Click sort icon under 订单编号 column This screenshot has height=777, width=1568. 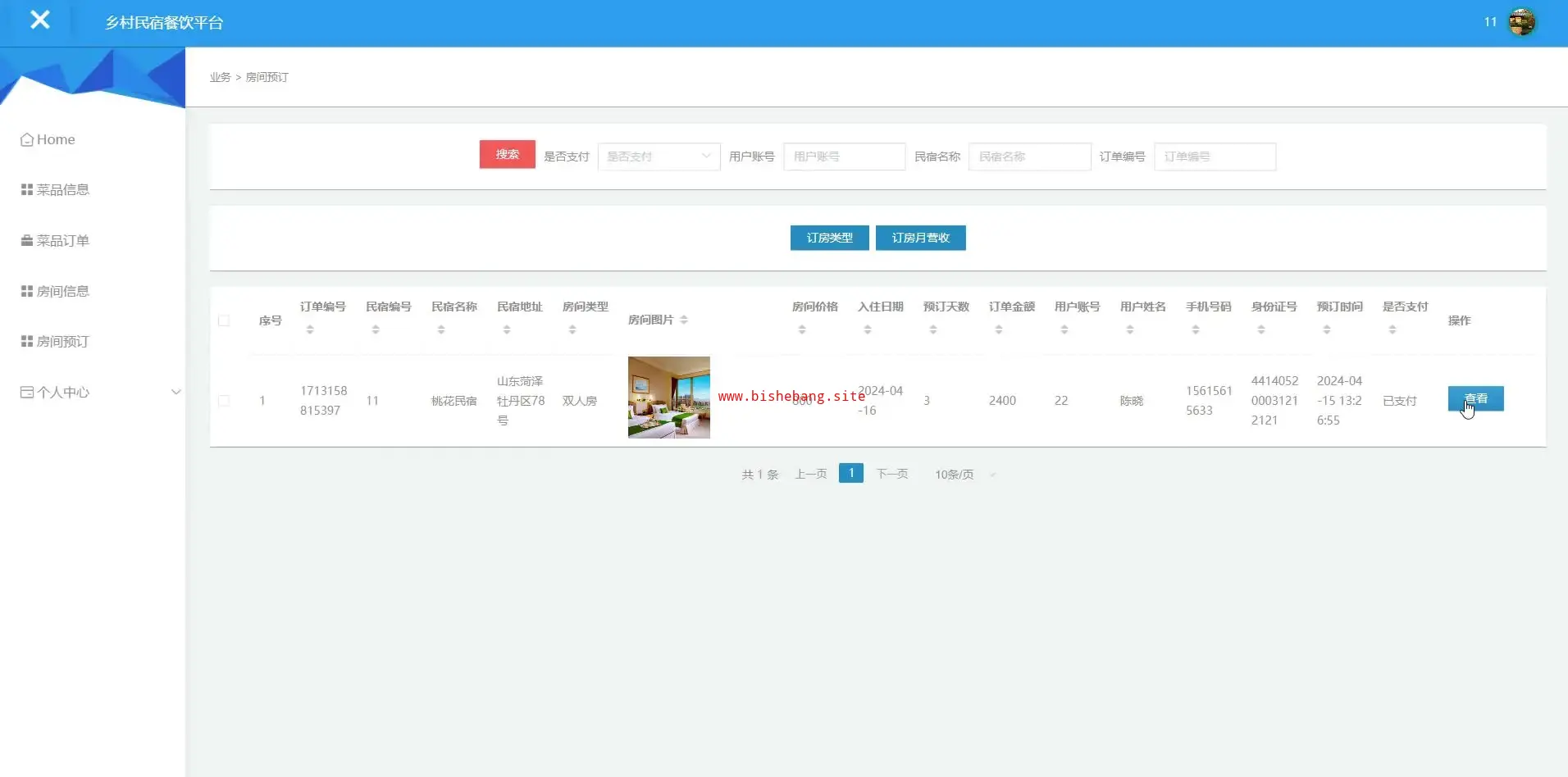(x=310, y=329)
